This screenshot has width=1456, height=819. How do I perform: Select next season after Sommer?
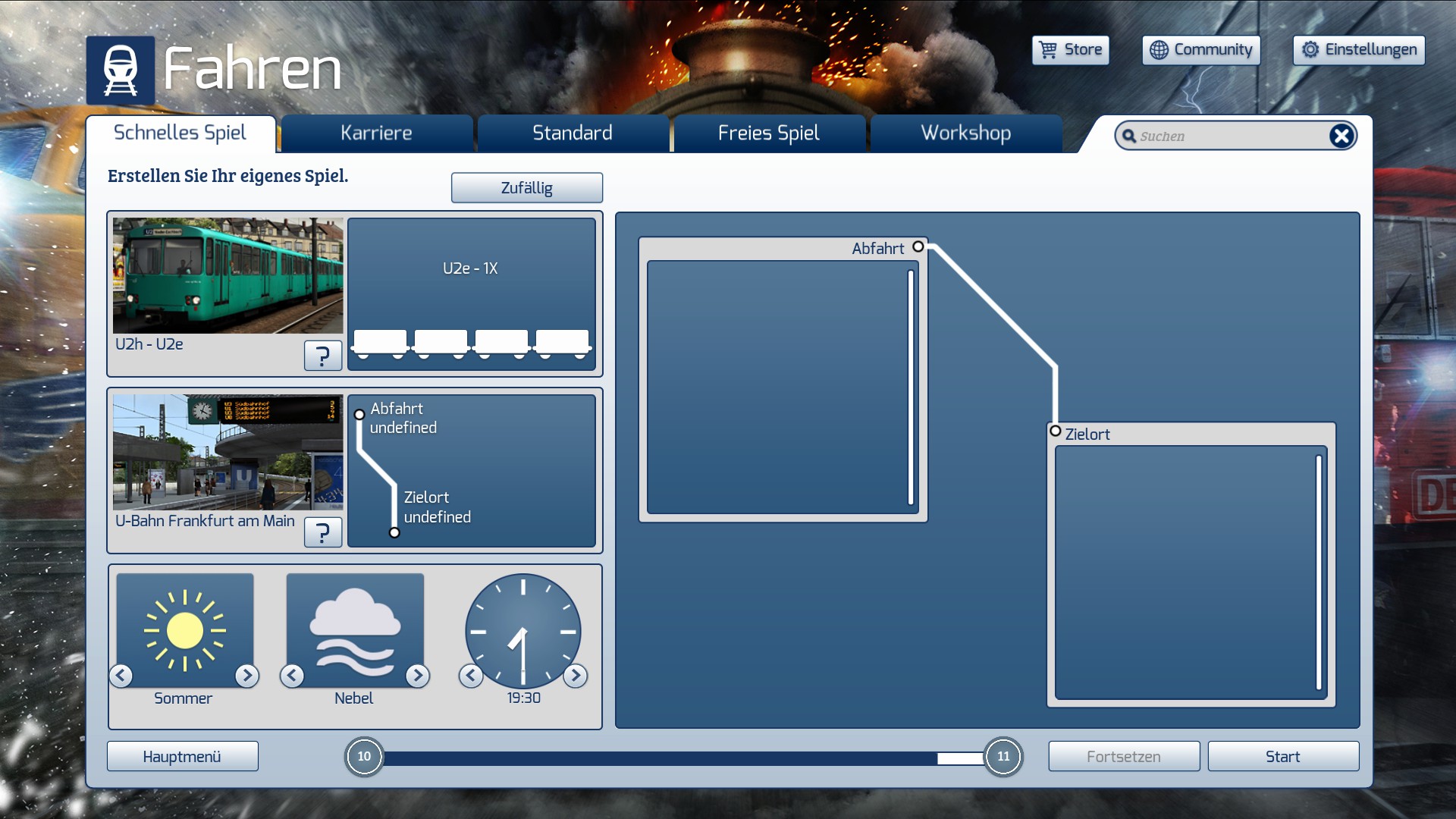click(x=246, y=675)
